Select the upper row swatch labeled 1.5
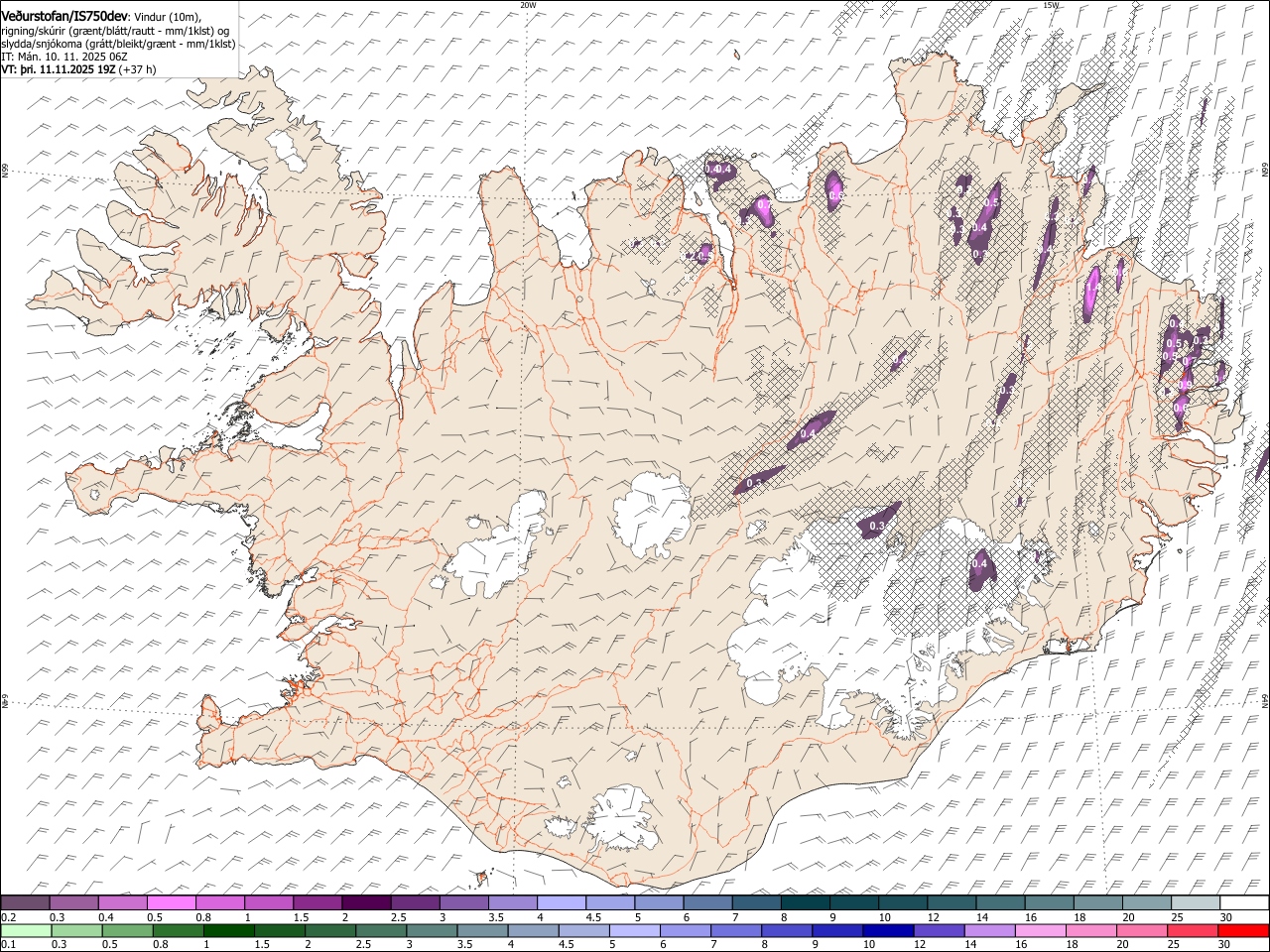 coord(317,903)
